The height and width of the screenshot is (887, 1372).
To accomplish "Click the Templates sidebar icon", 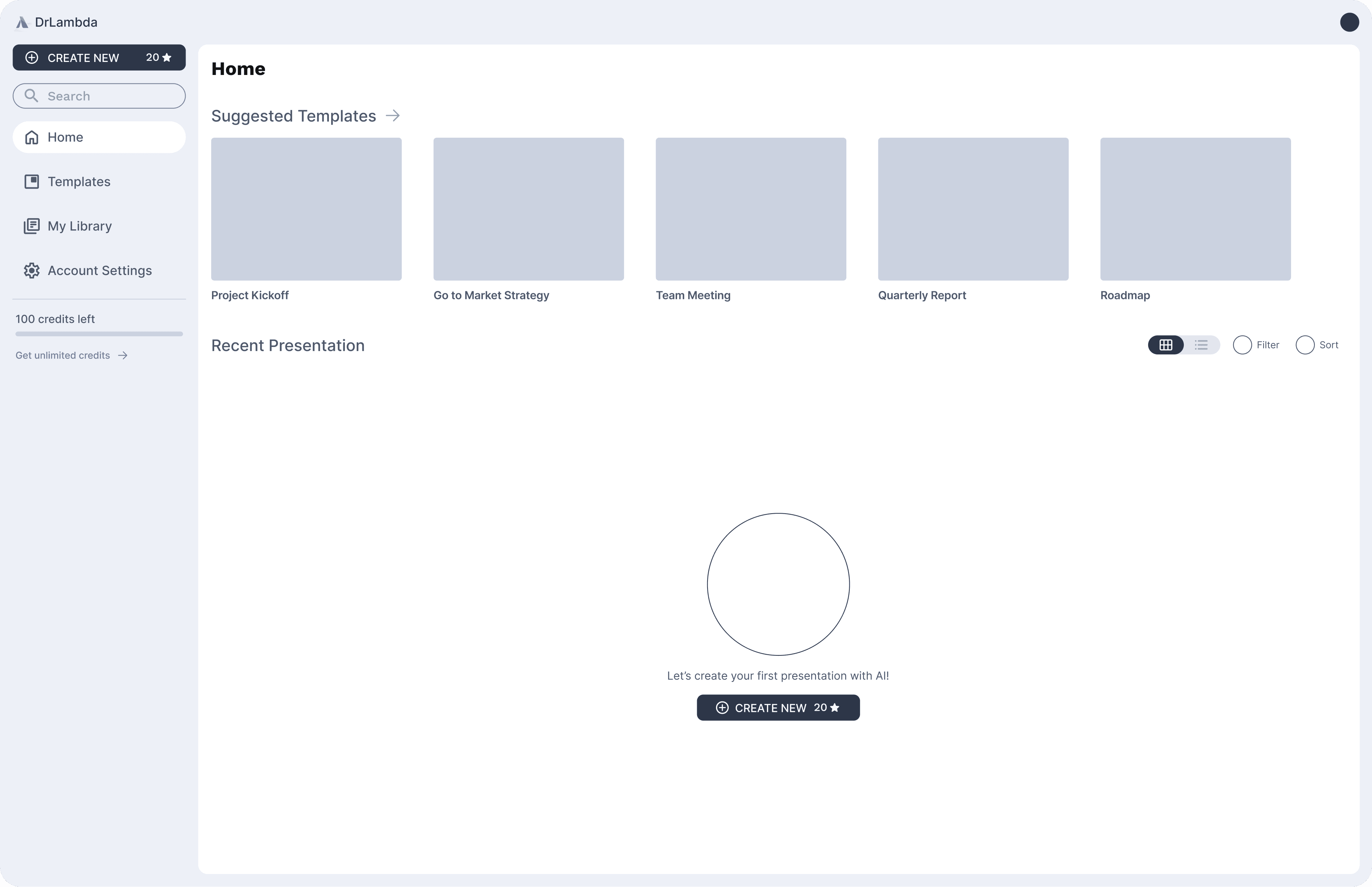I will (32, 182).
